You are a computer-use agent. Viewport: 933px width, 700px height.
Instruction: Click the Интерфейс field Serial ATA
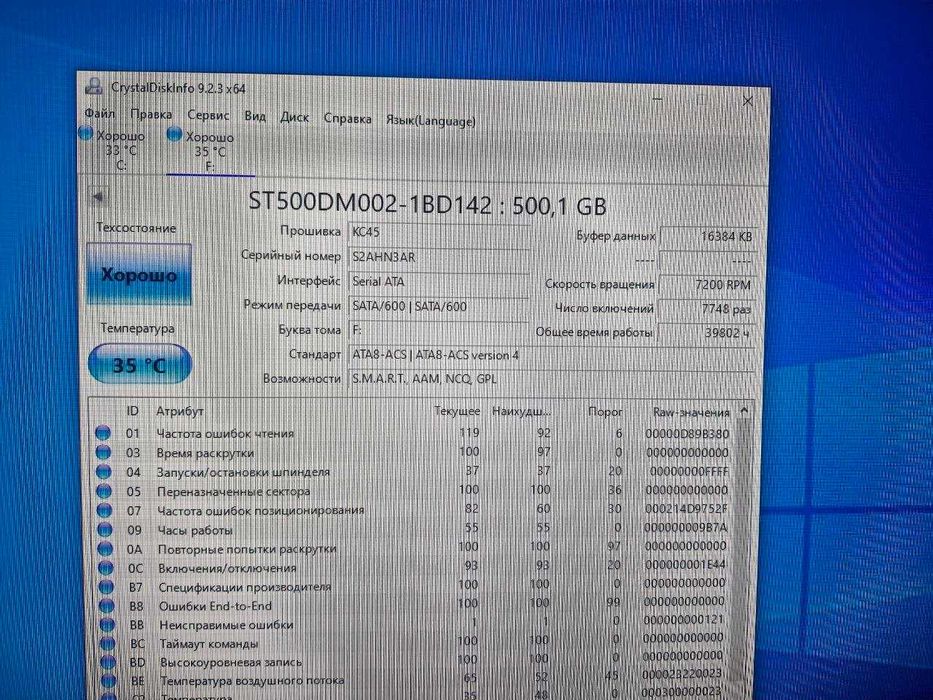point(439,282)
